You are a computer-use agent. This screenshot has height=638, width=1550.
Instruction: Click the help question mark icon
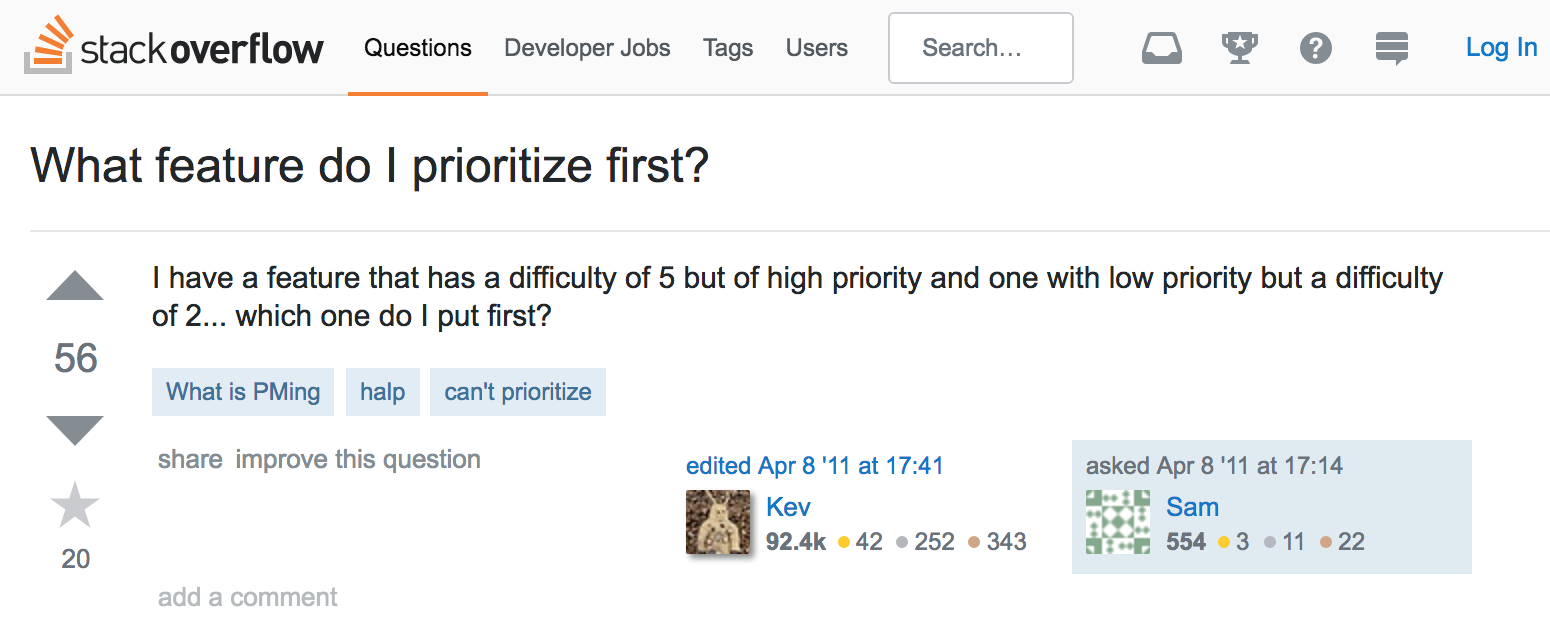coord(1316,47)
